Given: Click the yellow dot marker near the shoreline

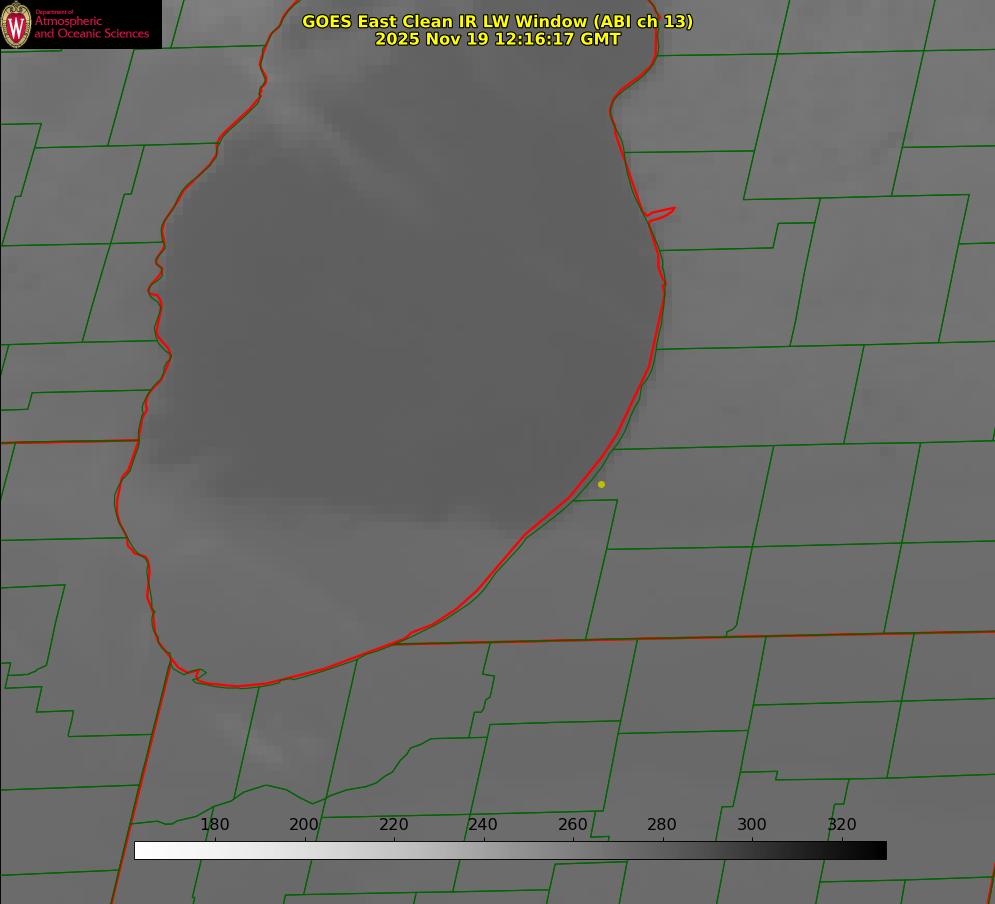Looking at the screenshot, I should (x=601, y=484).
